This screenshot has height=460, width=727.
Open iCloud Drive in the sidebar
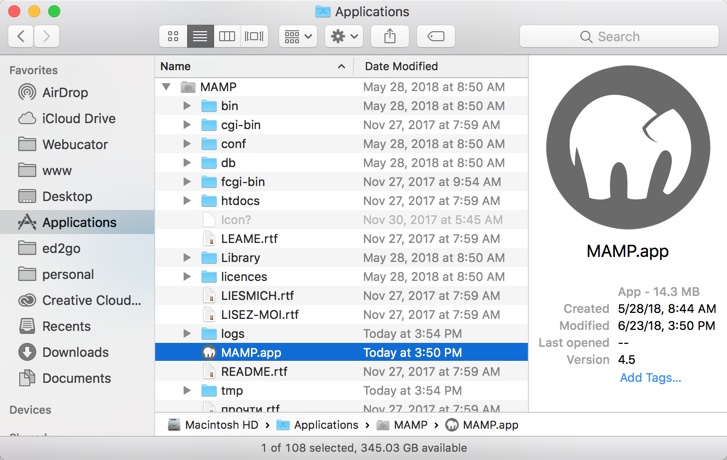[x=77, y=118]
